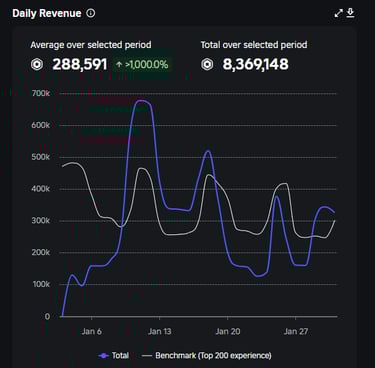Click the 8,369,148 total value

(x=255, y=64)
